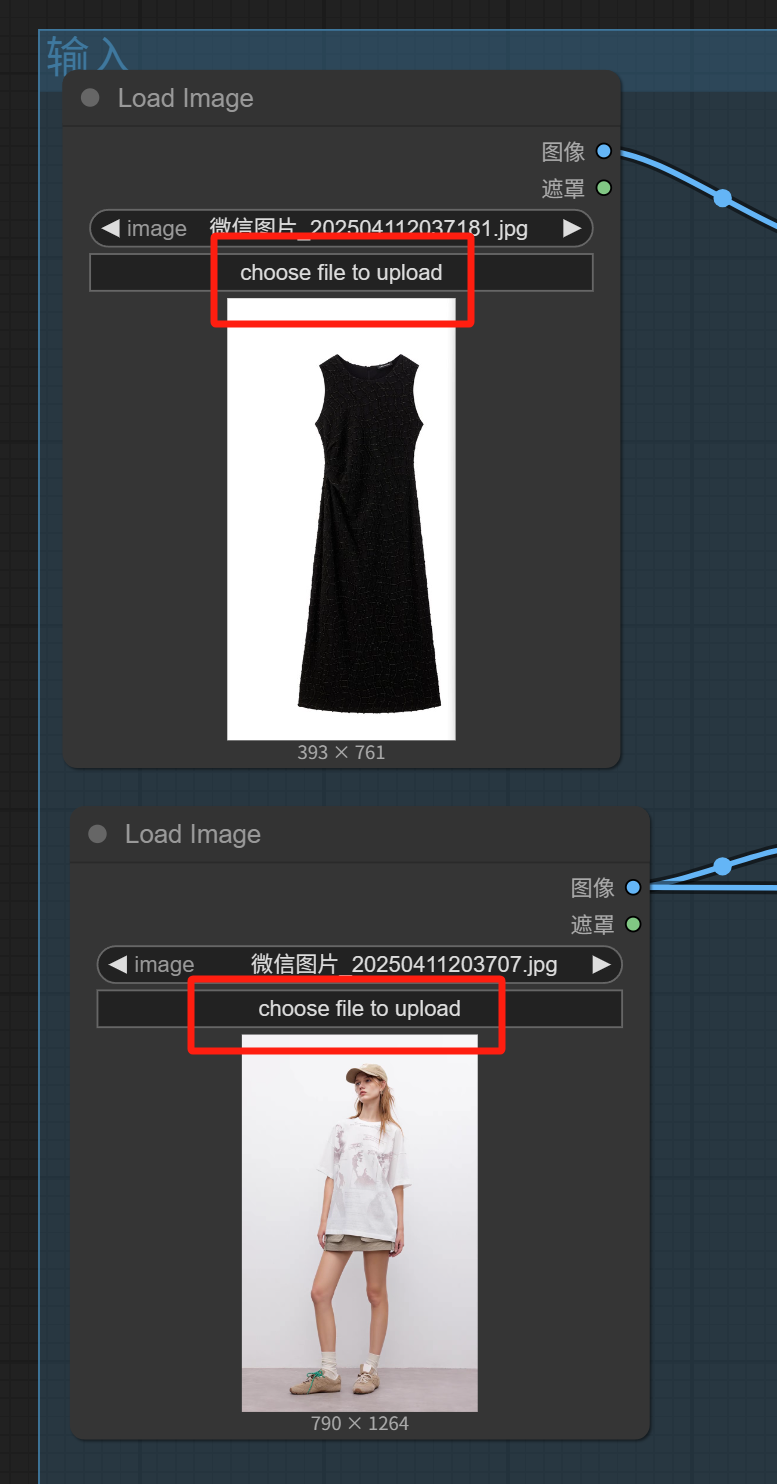Click the model photo preview image
Image resolution: width=777 pixels, height=1484 pixels.
point(359,1222)
